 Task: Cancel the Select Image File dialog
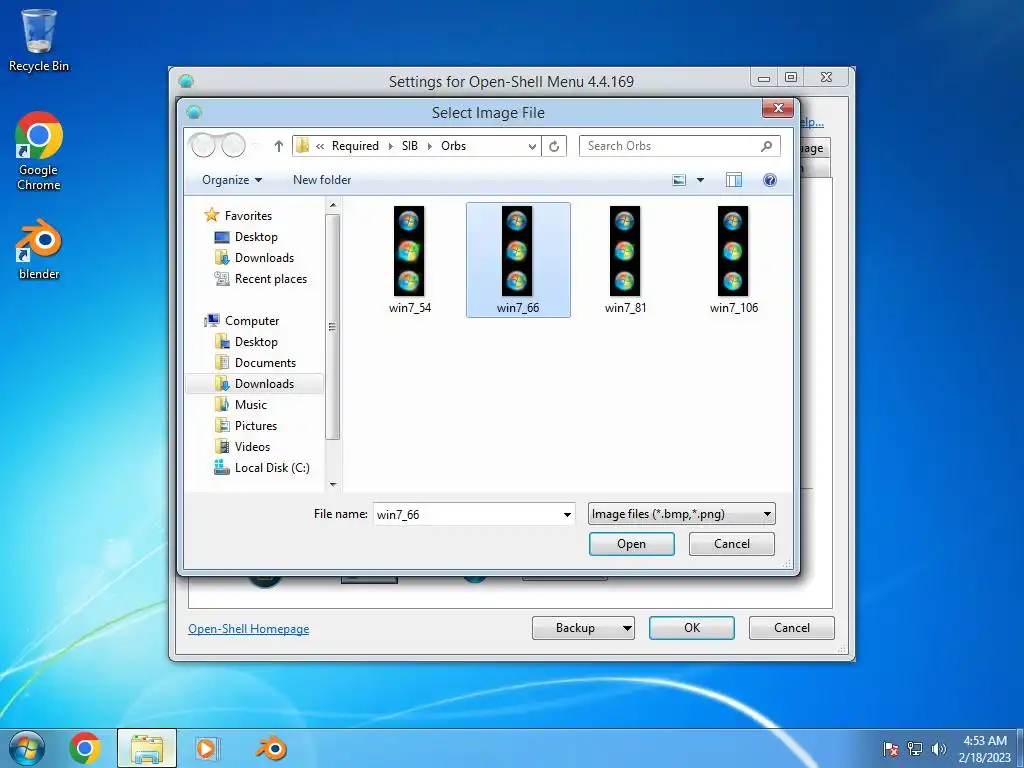point(731,544)
